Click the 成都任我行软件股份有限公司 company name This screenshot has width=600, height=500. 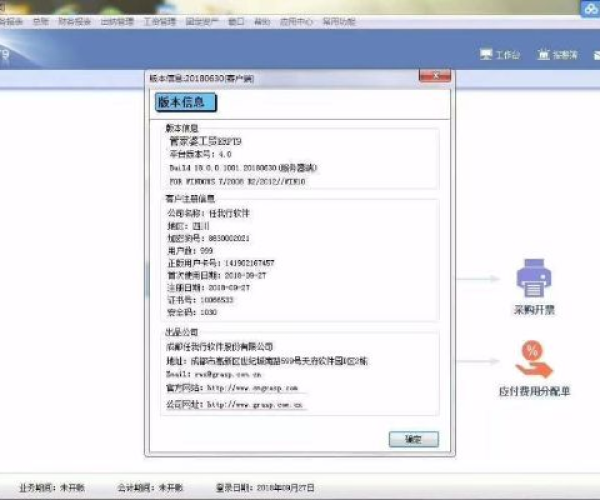pyautogui.click(x=219, y=347)
